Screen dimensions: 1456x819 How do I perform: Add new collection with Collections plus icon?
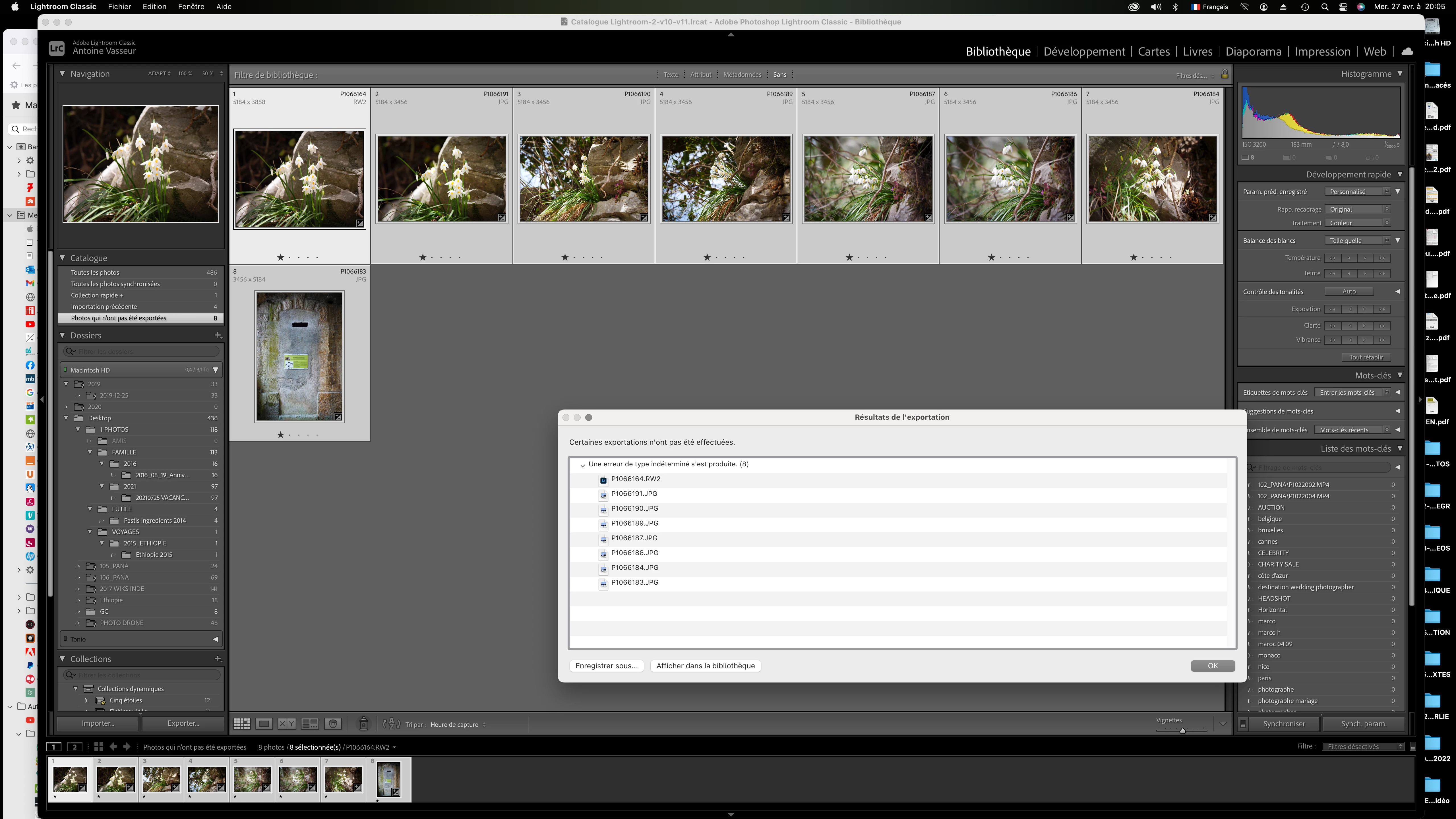tap(218, 659)
